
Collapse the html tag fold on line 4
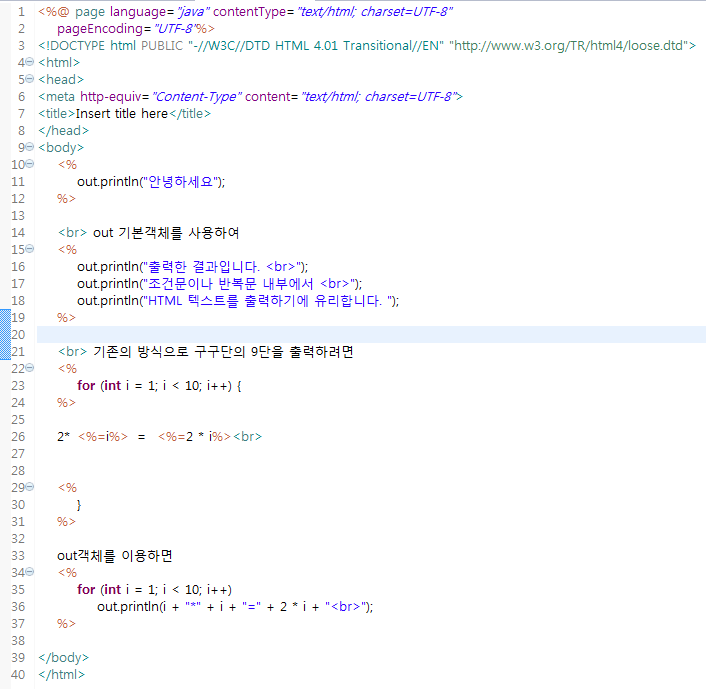[x=29, y=61]
